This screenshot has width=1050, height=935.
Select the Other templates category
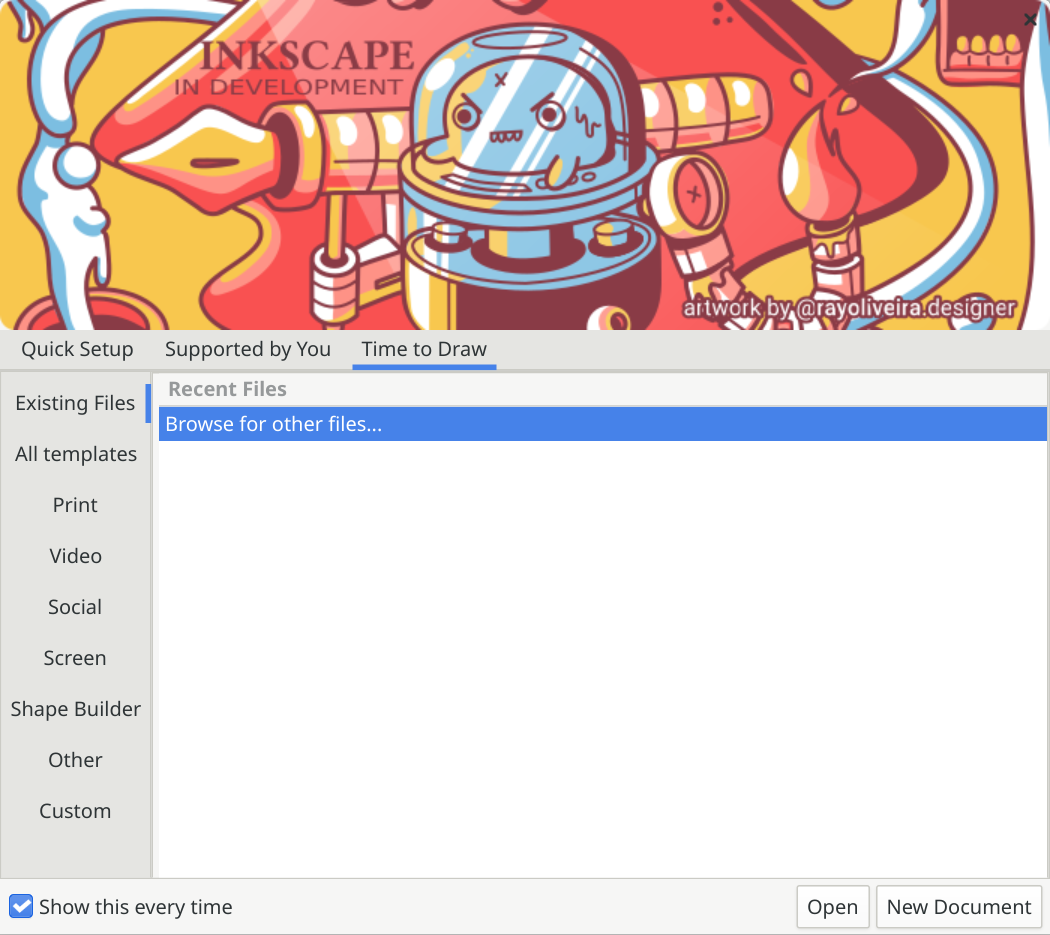tap(75, 760)
